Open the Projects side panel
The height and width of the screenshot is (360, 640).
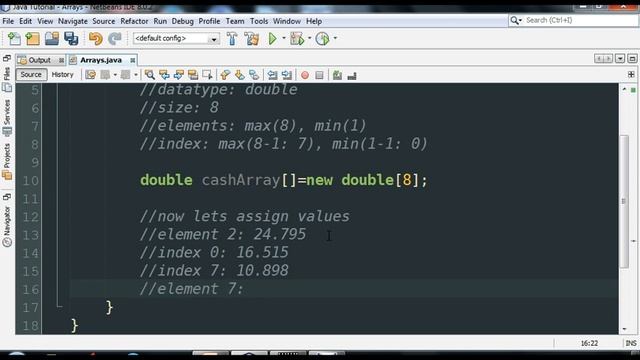(7, 161)
